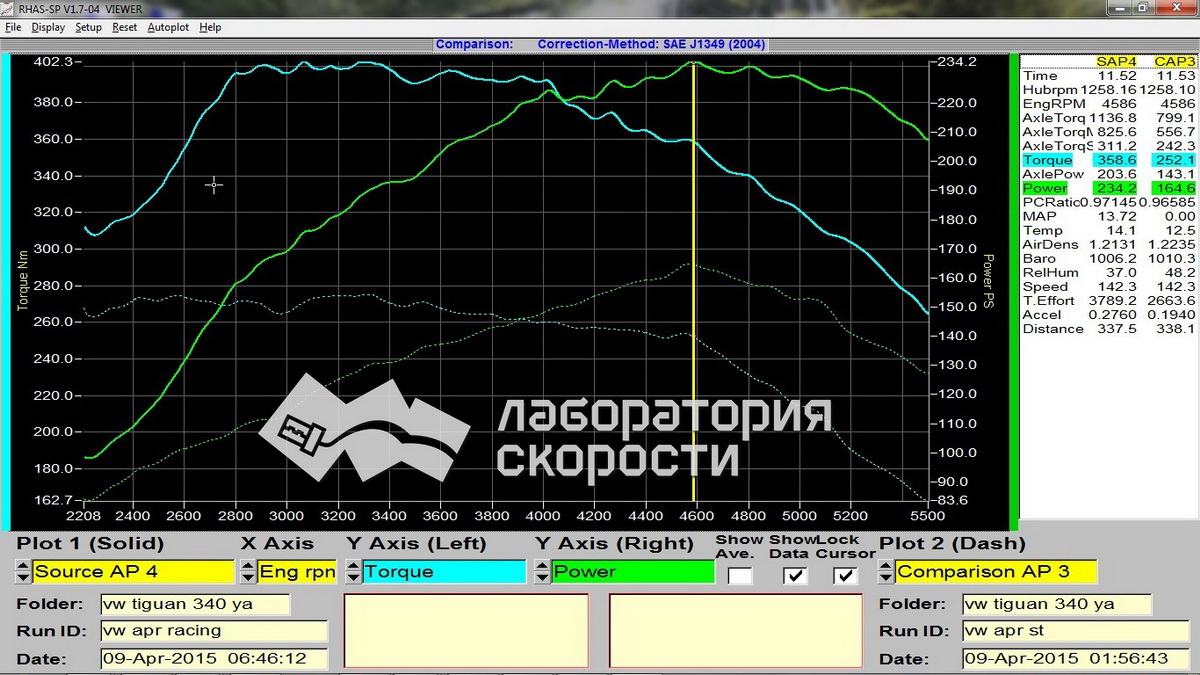1200x675 pixels.
Task: Open the Help menu
Action: 210,27
